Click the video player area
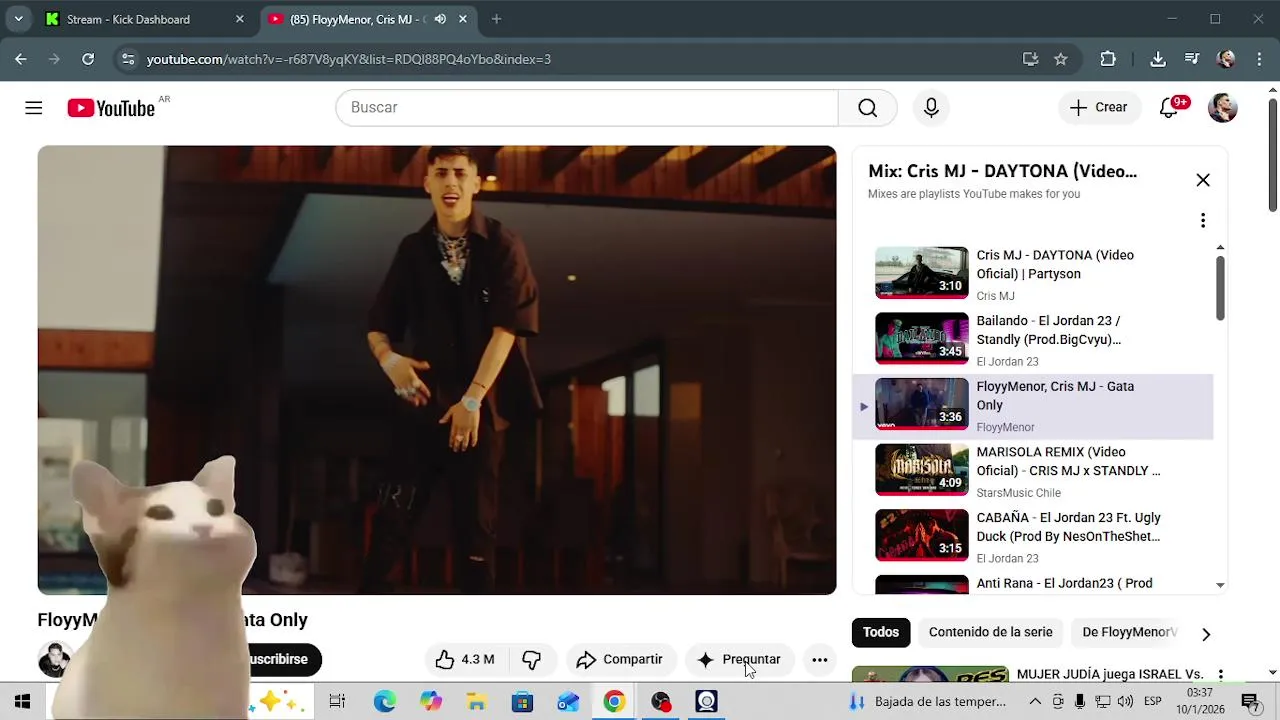Screen dimensions: 1280x720 click(437, 370)
